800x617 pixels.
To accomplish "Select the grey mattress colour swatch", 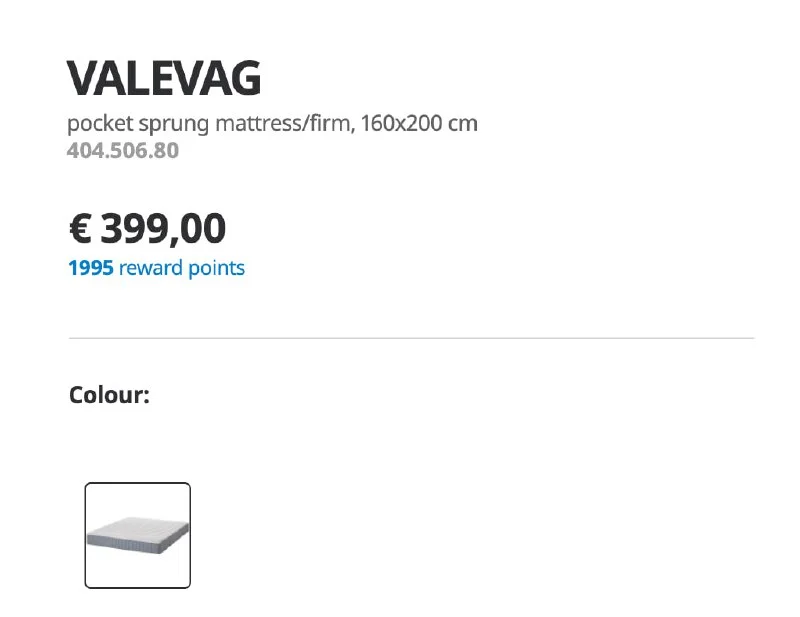I will (x=137, y=535).
